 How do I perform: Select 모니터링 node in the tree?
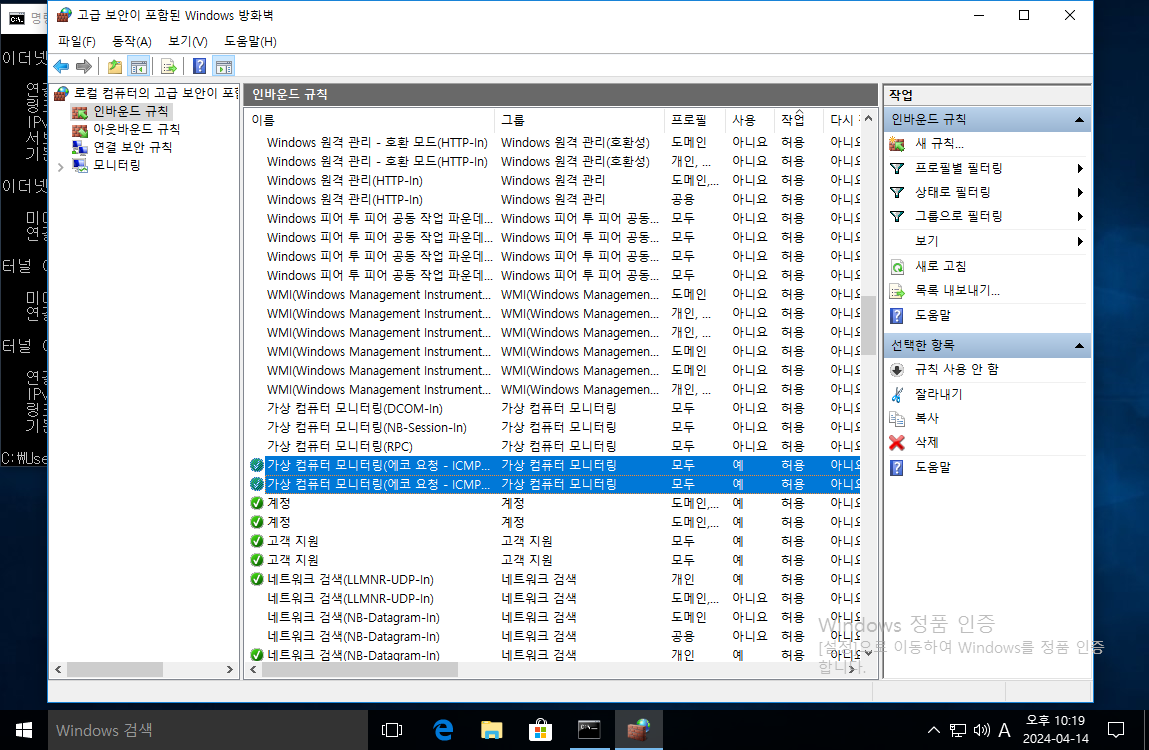117,165
